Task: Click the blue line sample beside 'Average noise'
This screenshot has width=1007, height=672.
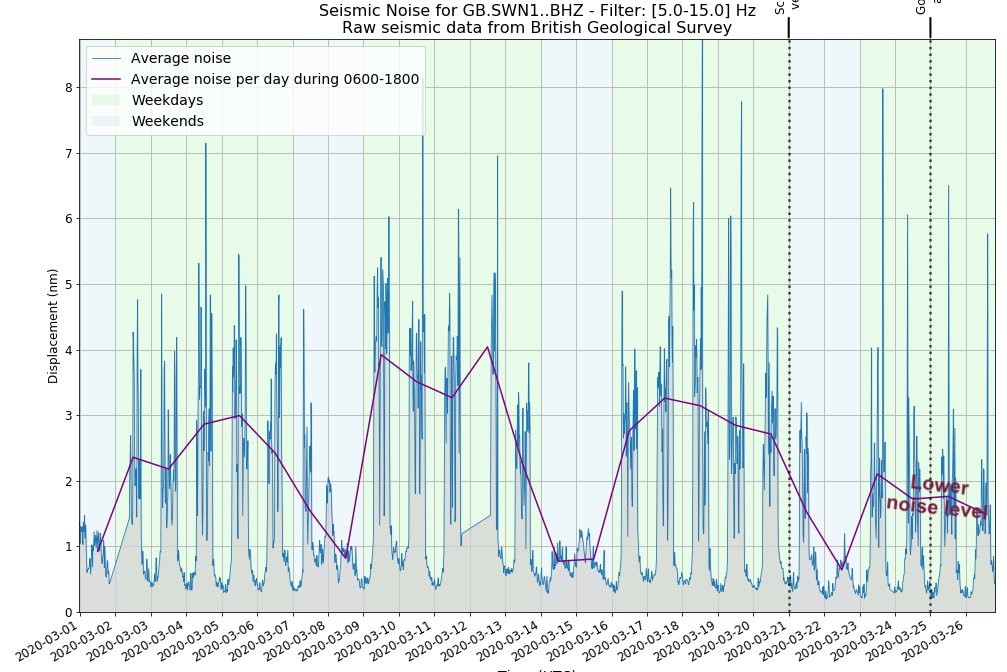Action: 106,58
